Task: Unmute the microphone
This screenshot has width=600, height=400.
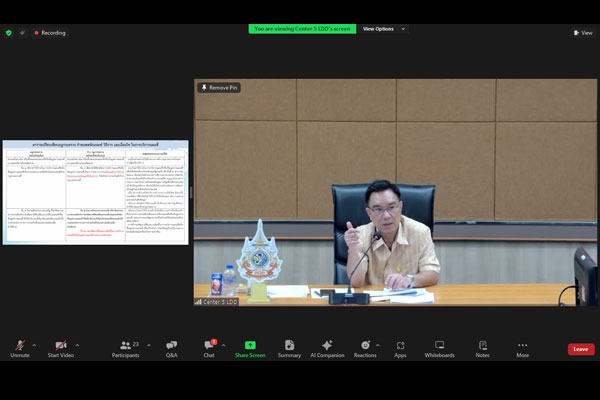Action: click(x=20, y=346)
